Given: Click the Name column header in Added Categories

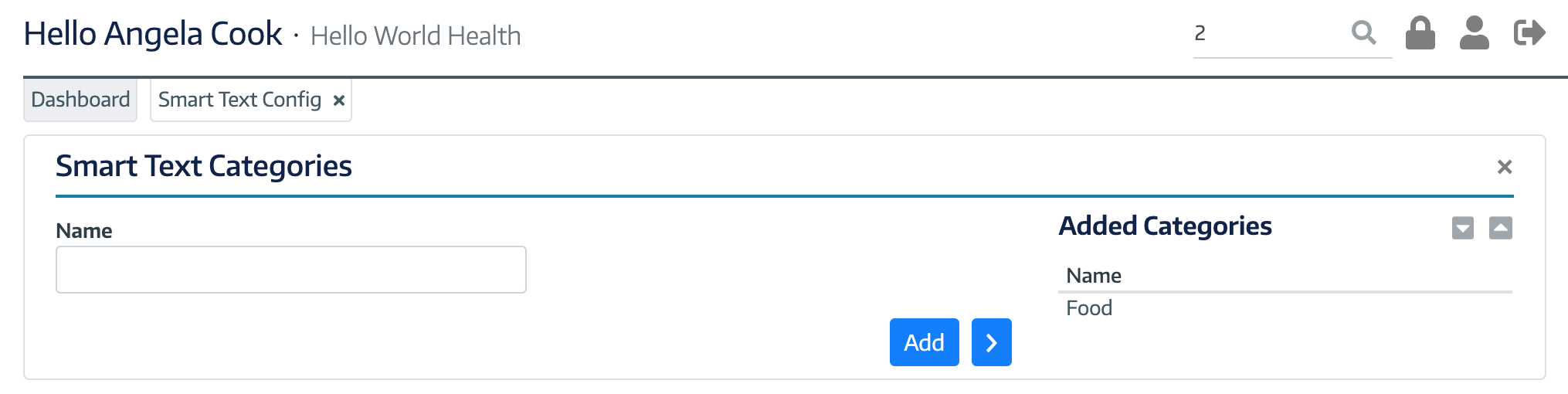Looking at the screenshot, I should point(1094,276).
